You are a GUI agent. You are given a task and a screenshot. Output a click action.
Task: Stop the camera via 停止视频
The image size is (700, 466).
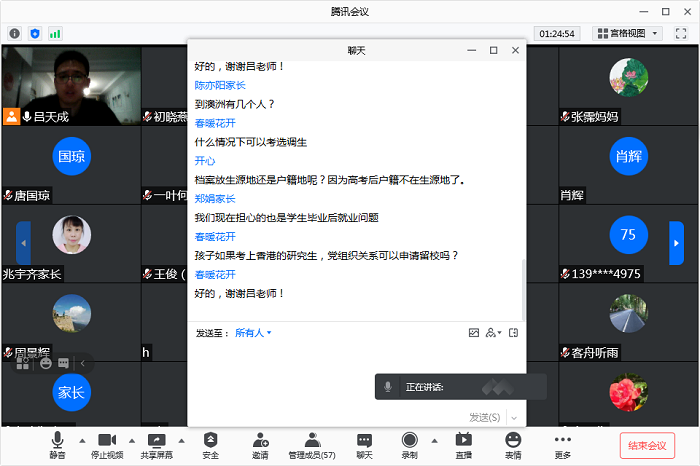(107, 444)
